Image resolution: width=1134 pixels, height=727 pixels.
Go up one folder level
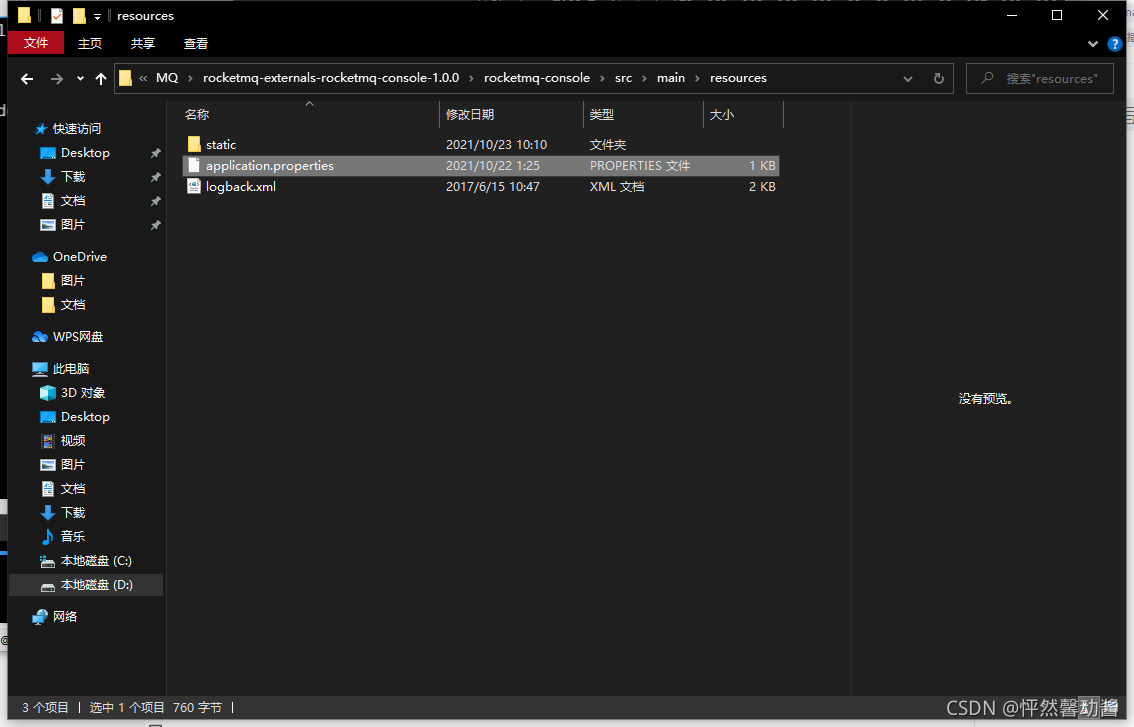click(x=101, y=79)
